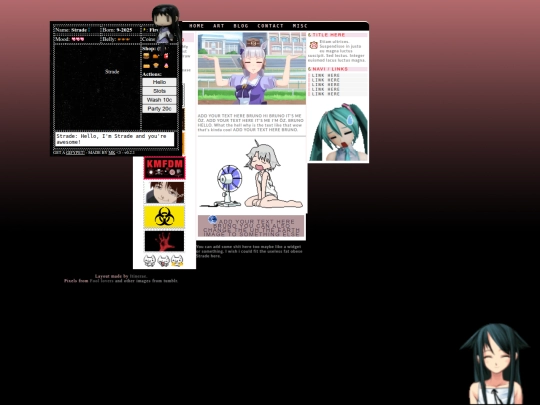Buy the muffin item in shop
The height and width of the screenshot is (405, 540).
point(156,65)
